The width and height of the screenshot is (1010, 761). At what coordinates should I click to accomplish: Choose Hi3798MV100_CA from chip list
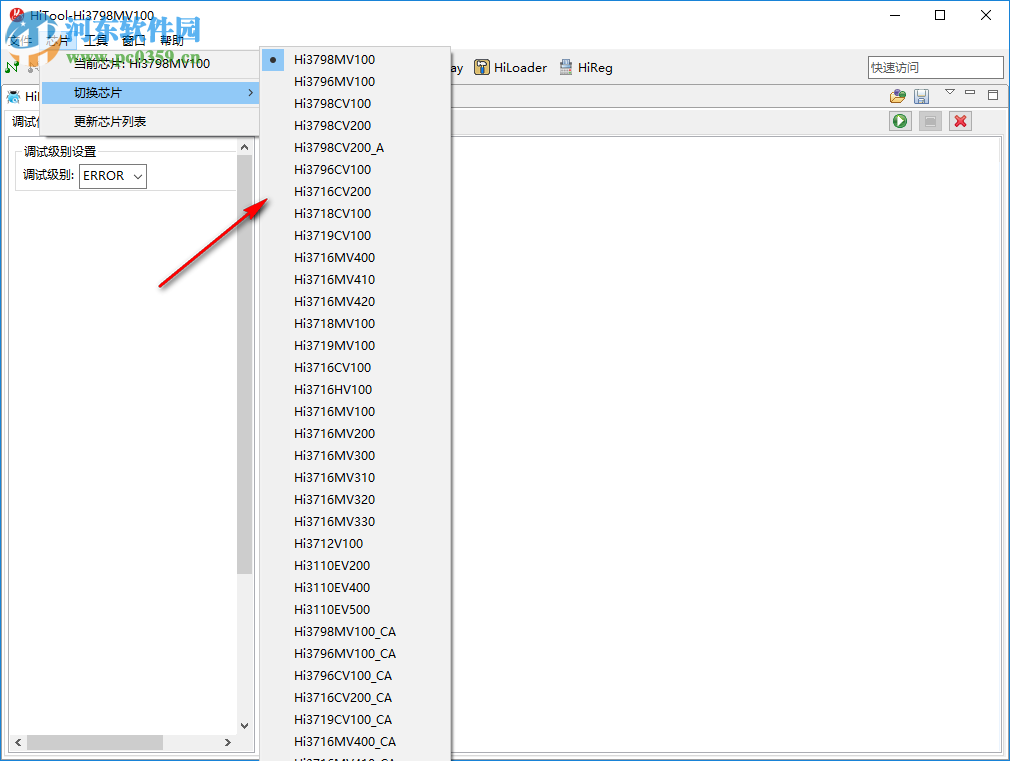[x=355, y=631]
